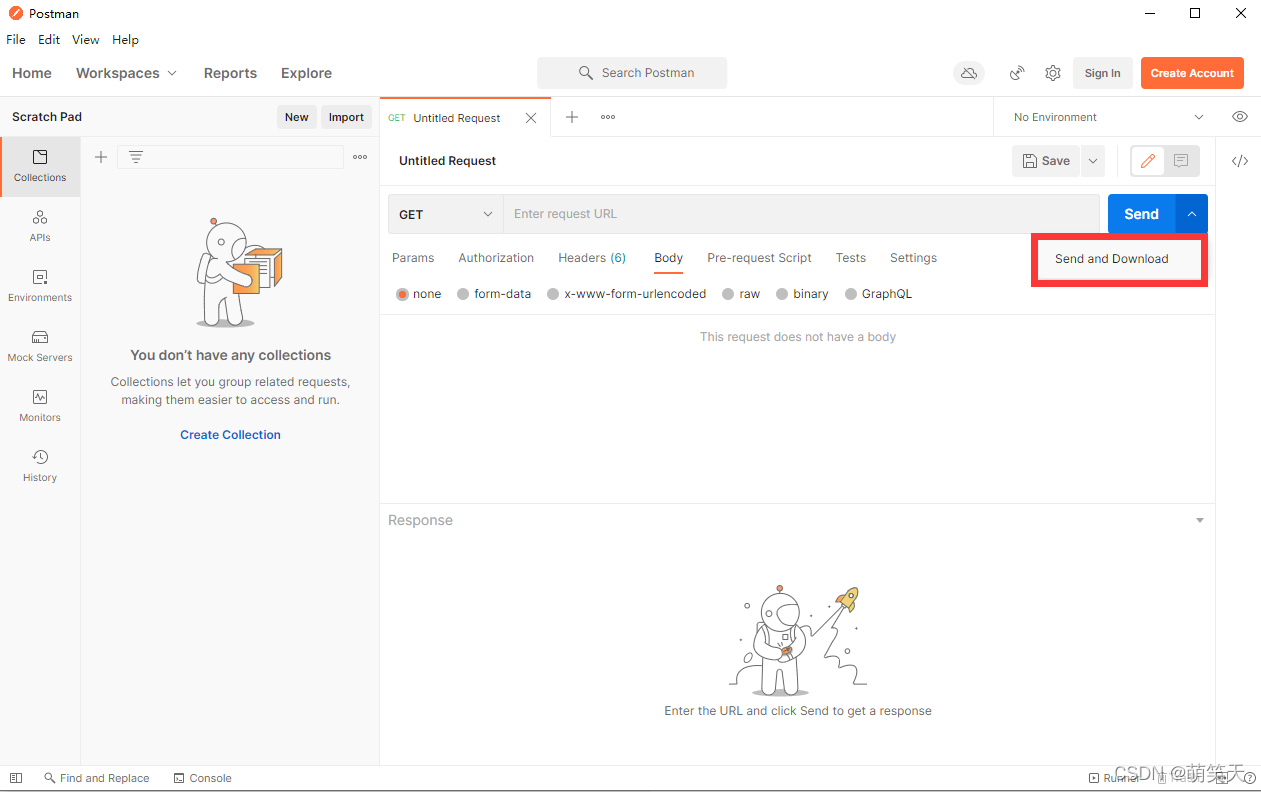
Task: Click the Search Postman box
Action: 632,73
